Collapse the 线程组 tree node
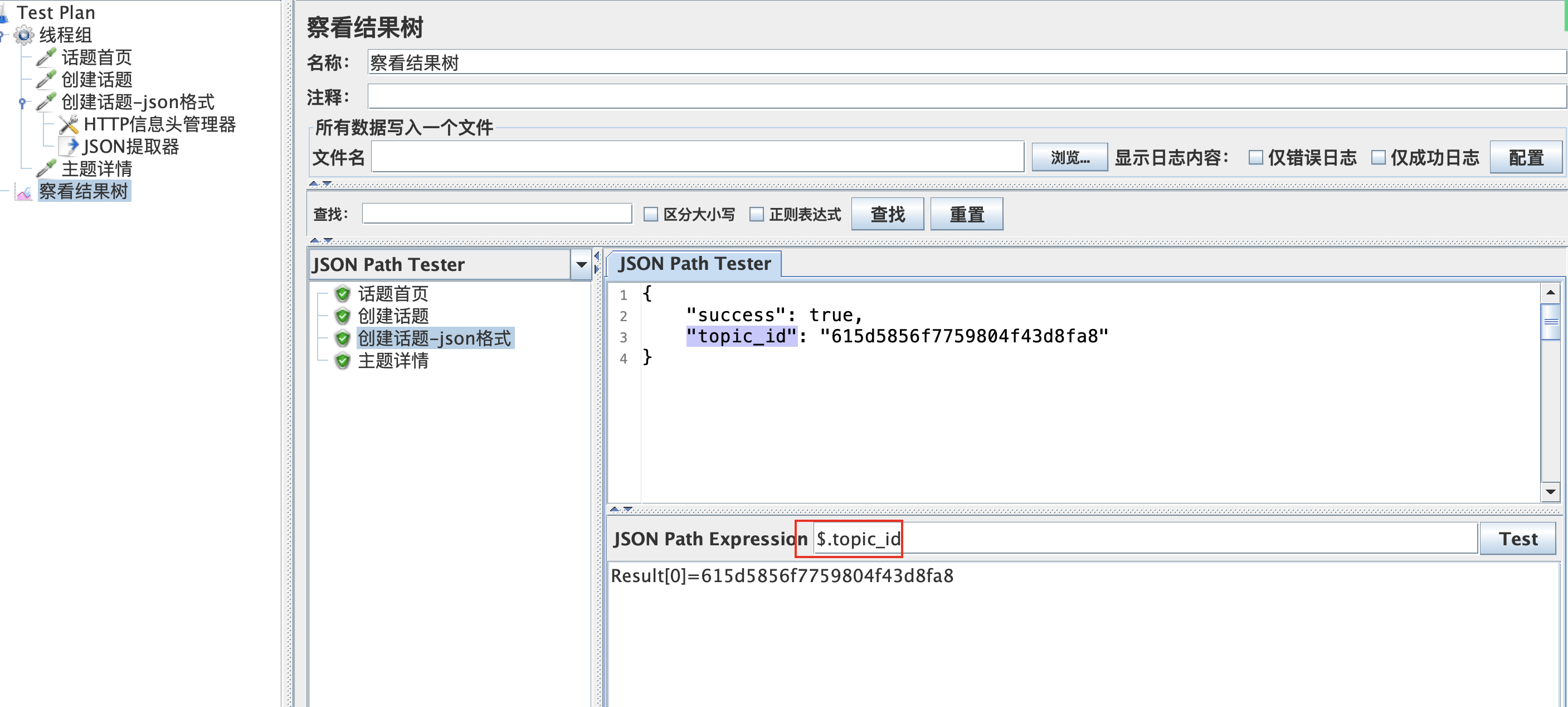 click(2, 35)
